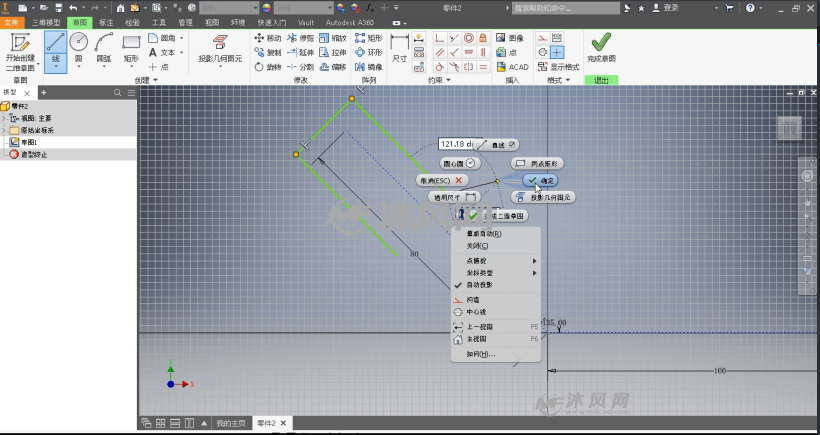
Task: Open the 点捕捉 submenu arrow
Action: click(534, 261)
